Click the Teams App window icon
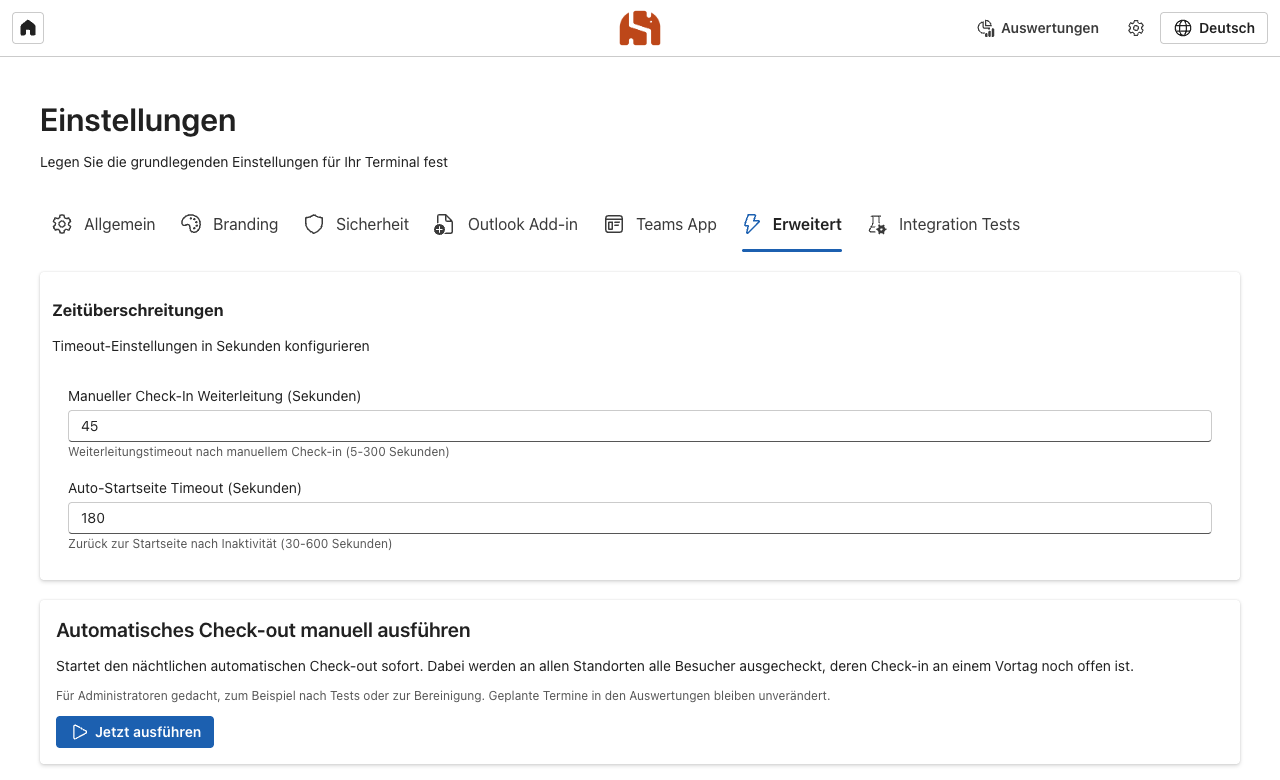Image resolution: width=1280 pixels, height=780 pixels. [614, 224]
